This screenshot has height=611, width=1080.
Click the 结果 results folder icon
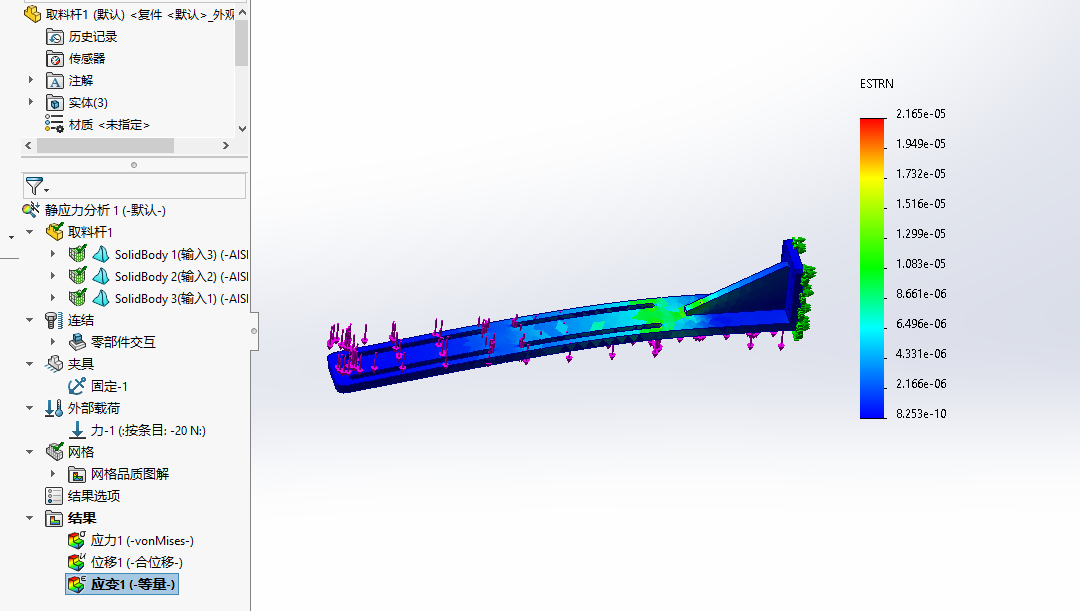click(x=54, y=518)
